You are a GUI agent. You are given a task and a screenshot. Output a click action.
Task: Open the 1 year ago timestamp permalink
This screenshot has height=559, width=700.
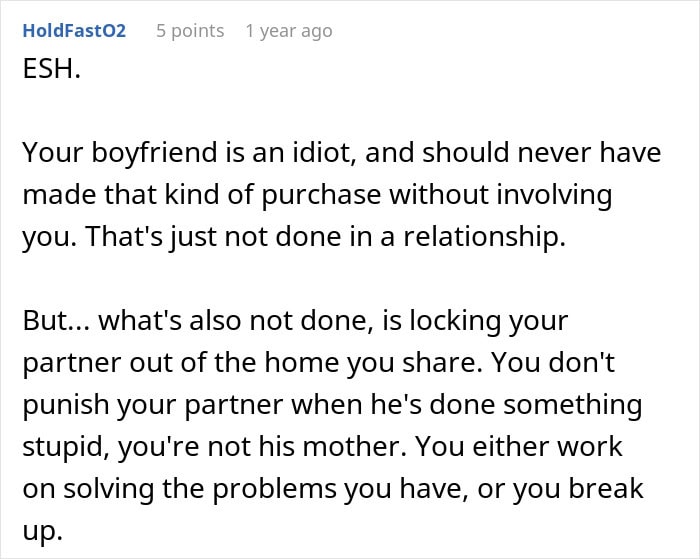tap(289, 31)
